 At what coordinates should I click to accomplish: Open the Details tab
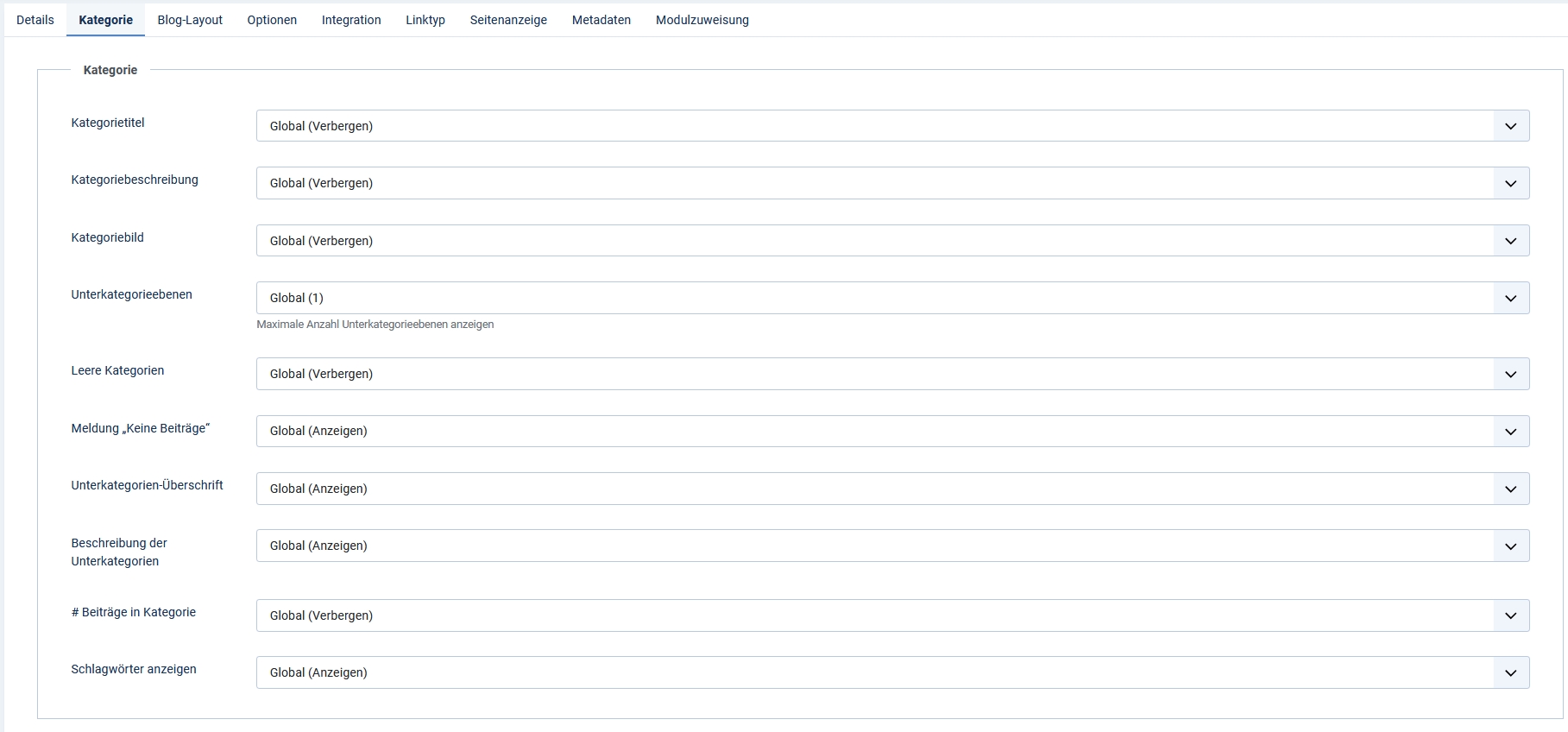(x=35, y=20)
